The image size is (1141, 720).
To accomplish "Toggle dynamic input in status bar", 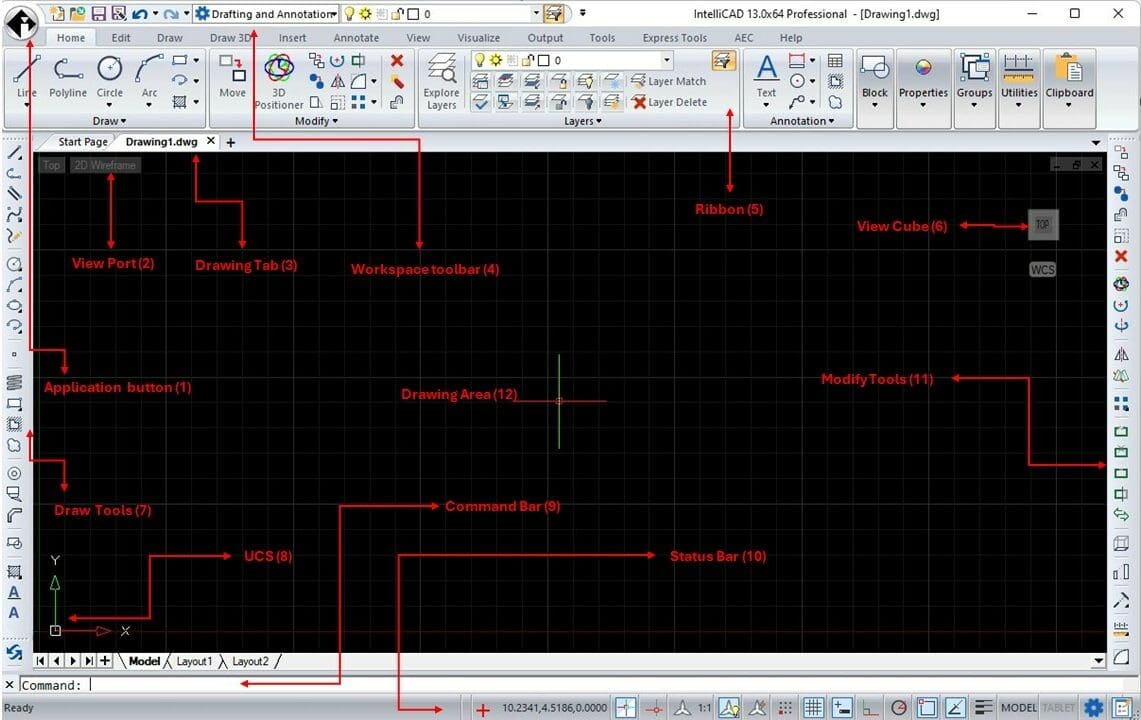I will [x=842, y=707].
